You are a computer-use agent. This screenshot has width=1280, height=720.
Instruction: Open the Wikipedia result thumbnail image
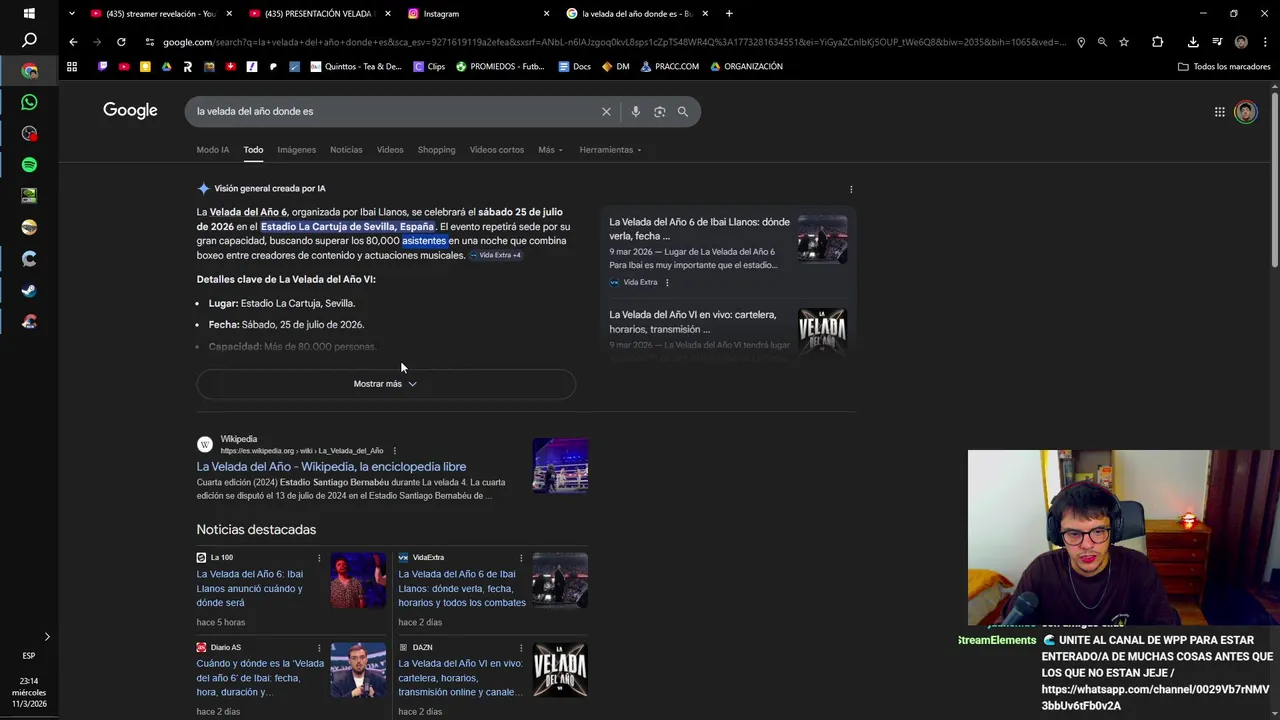click(560, 466)
